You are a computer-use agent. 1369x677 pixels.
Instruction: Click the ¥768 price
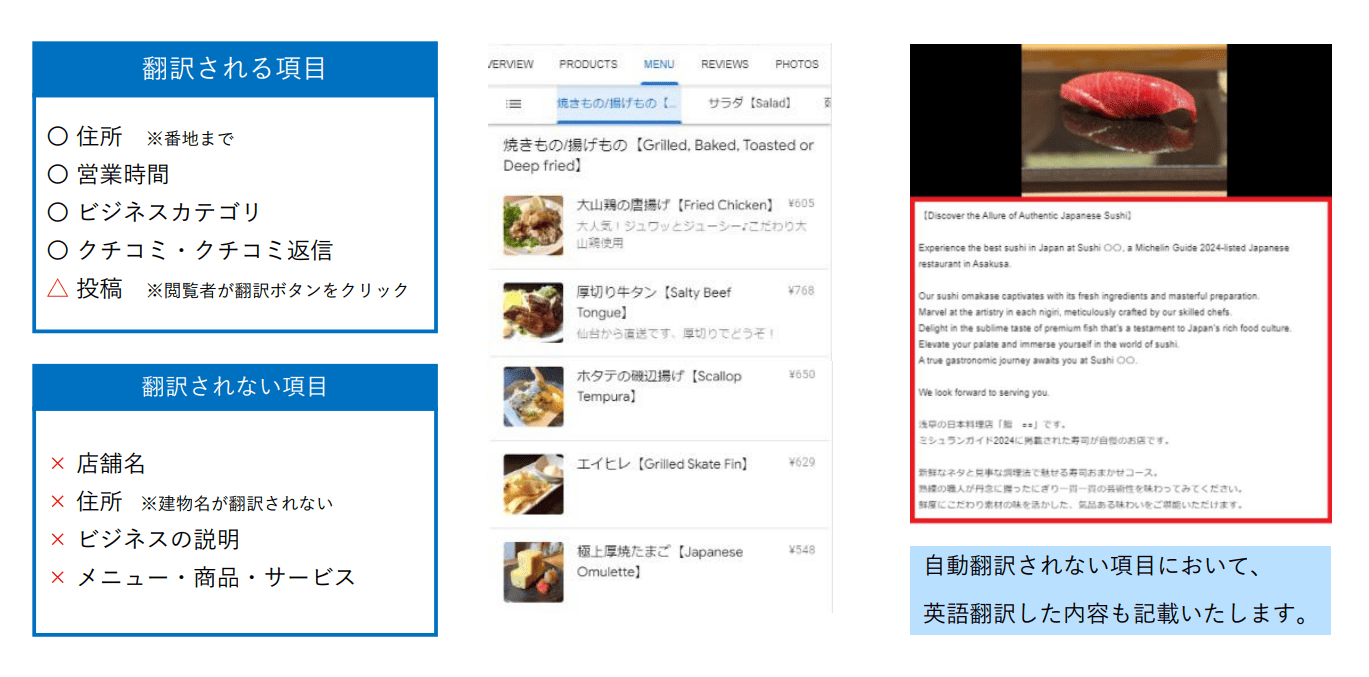pos(801,291)
